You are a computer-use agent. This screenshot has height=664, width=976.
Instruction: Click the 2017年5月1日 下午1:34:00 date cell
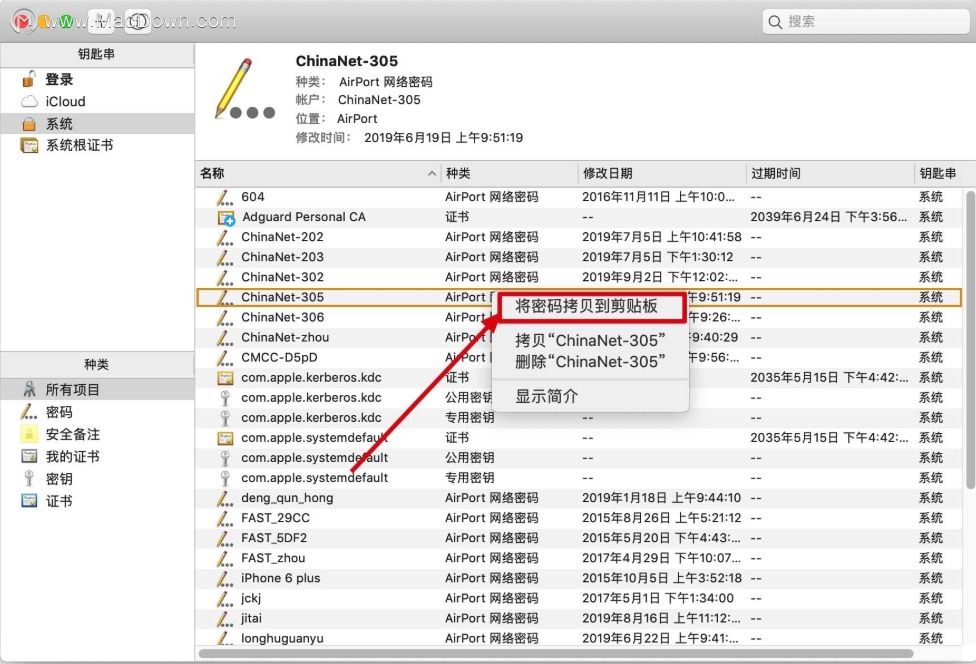point(658,598)
